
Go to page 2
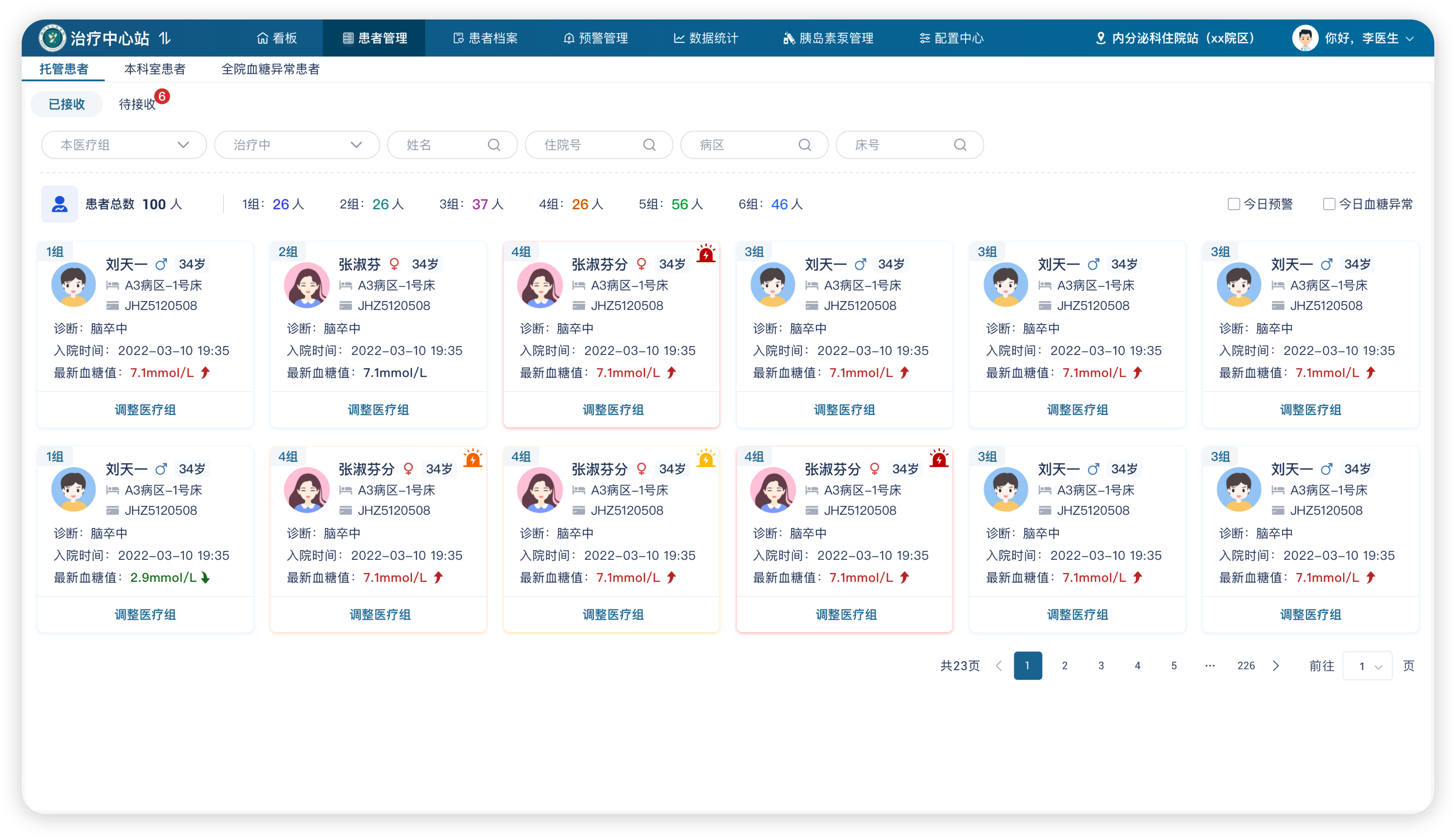coord(1065,666)
